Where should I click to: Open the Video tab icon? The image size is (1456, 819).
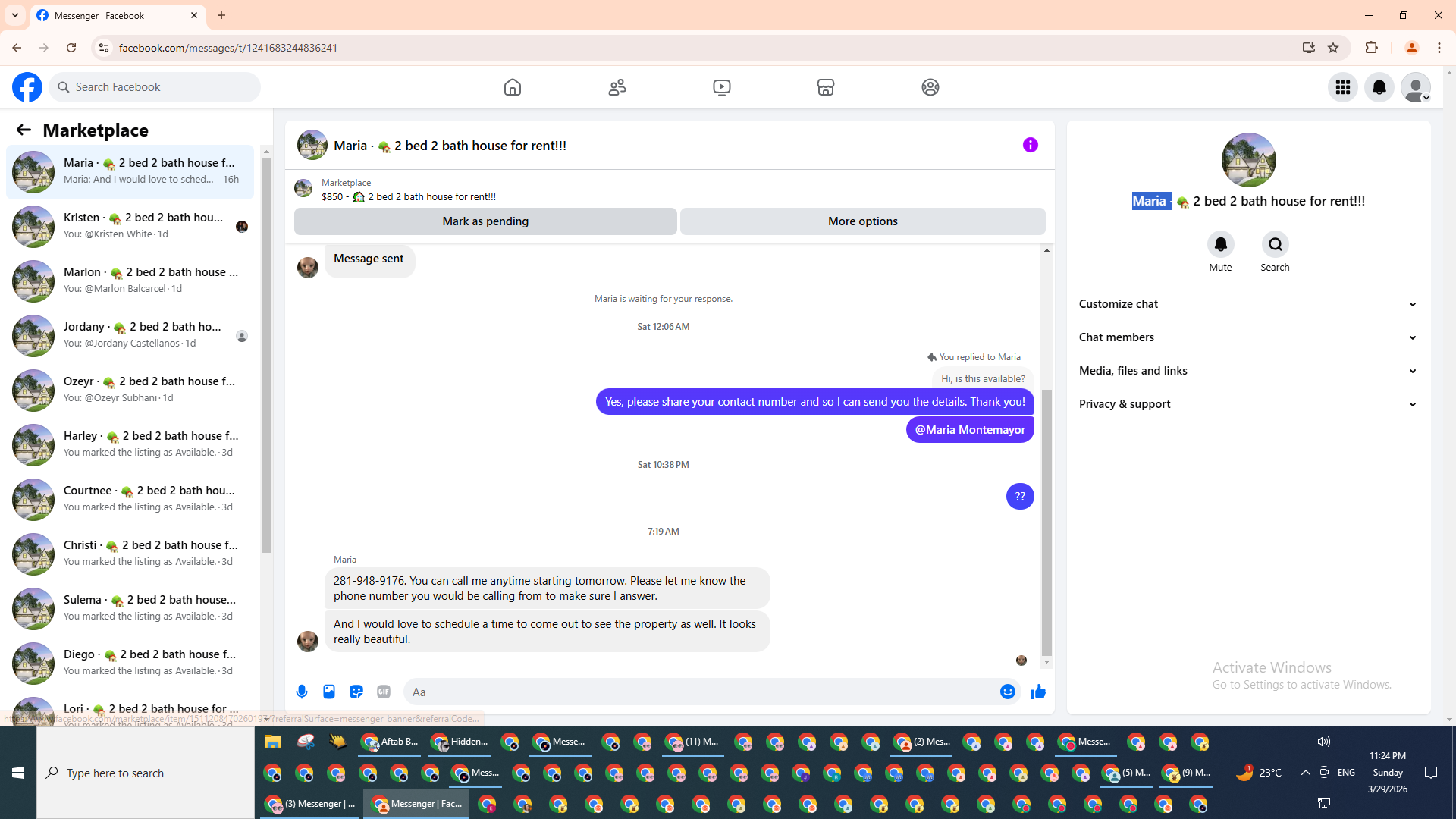coord(722,87)
